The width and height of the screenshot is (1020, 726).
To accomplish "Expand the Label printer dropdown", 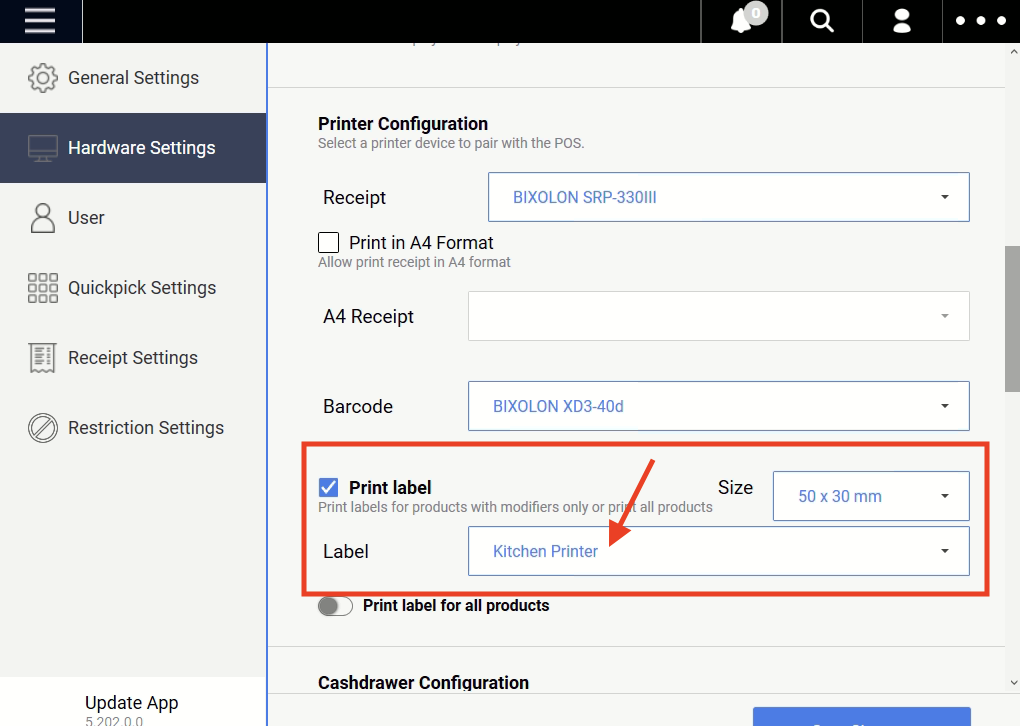I will tap(718, 551).
